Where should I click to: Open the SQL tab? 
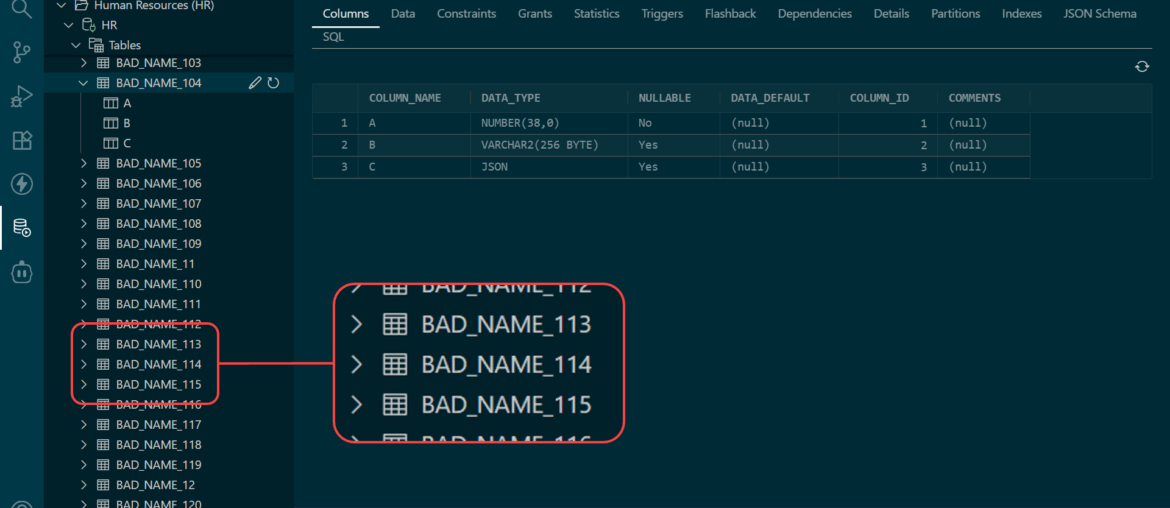[x=333, y=37]
